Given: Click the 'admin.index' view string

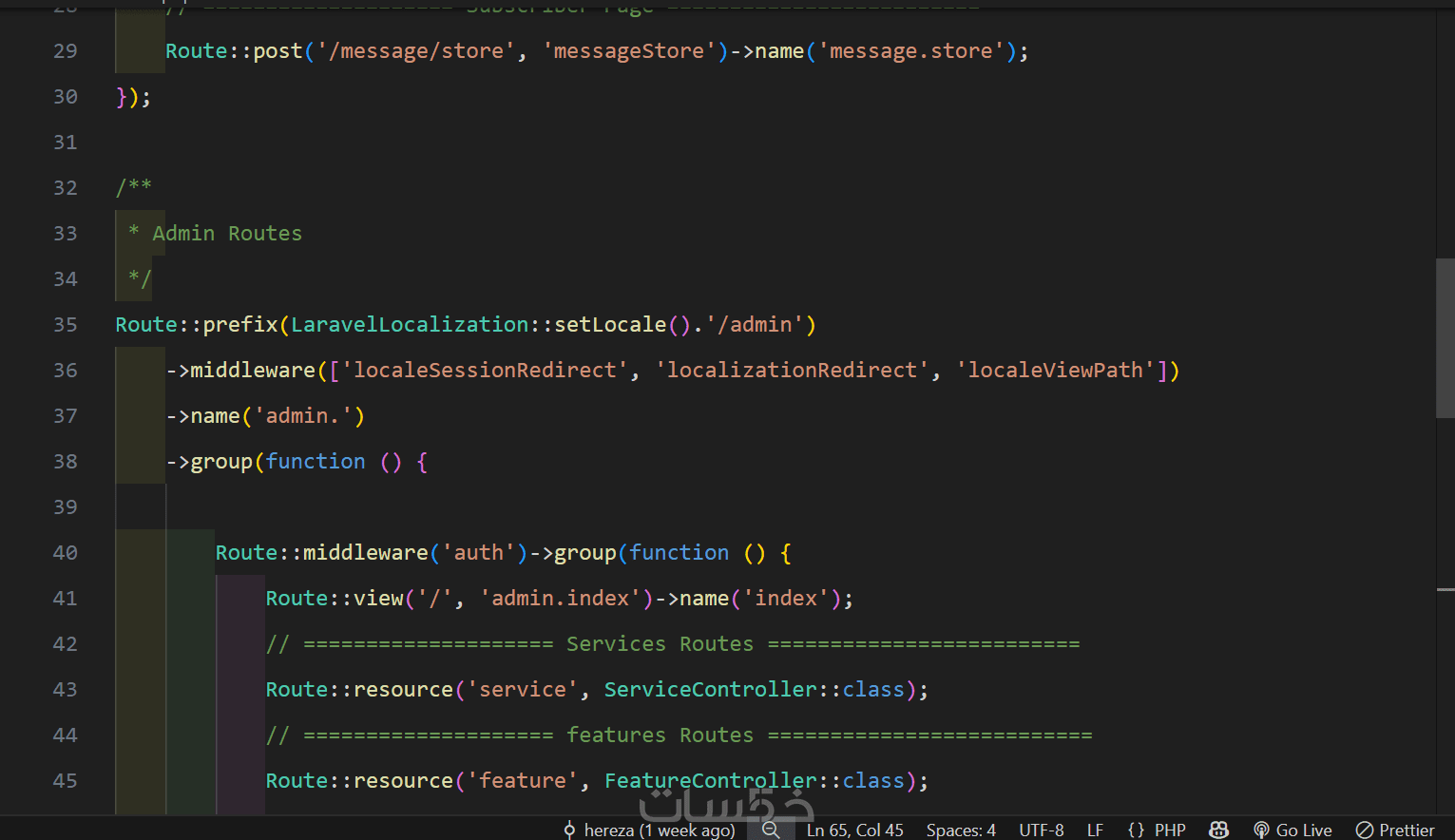Looking at the screenshot, I should click(561, 599).
